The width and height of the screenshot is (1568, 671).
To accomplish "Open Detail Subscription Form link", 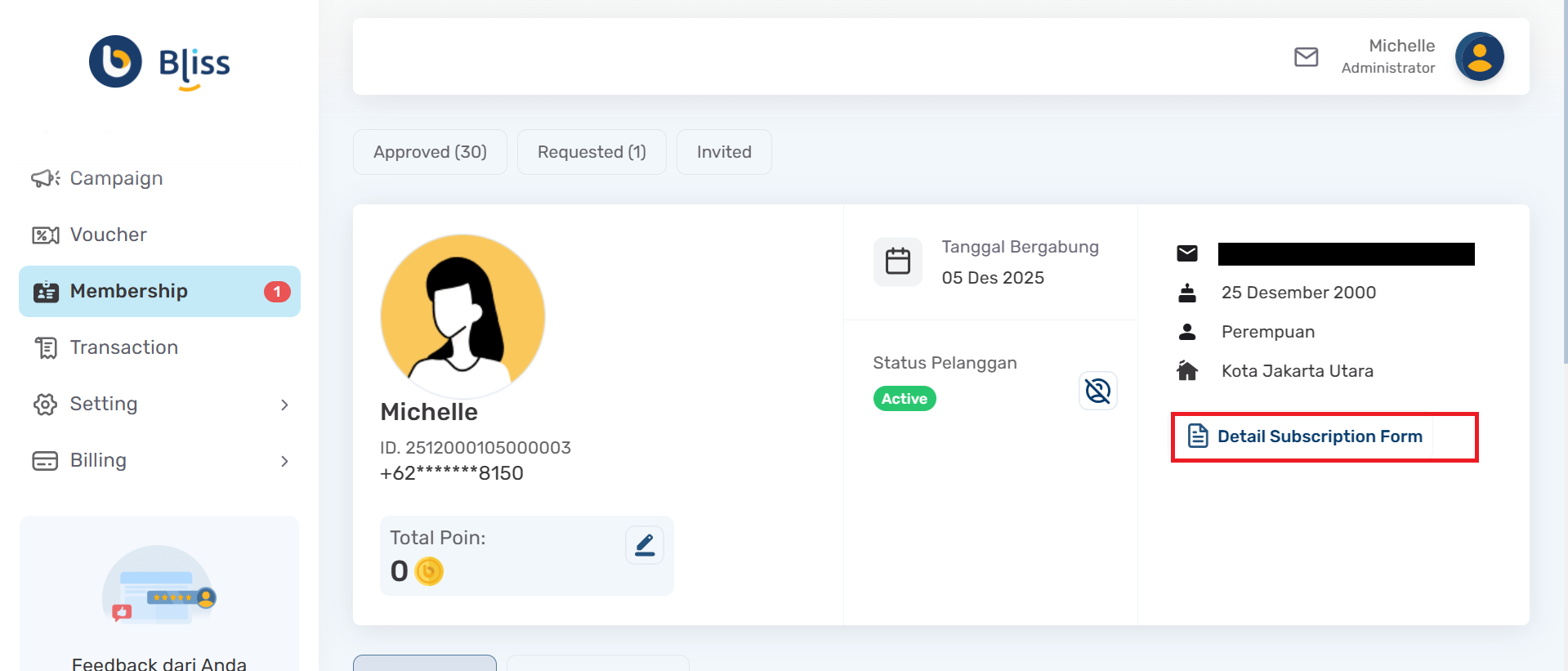I will tap(1319, 436).
